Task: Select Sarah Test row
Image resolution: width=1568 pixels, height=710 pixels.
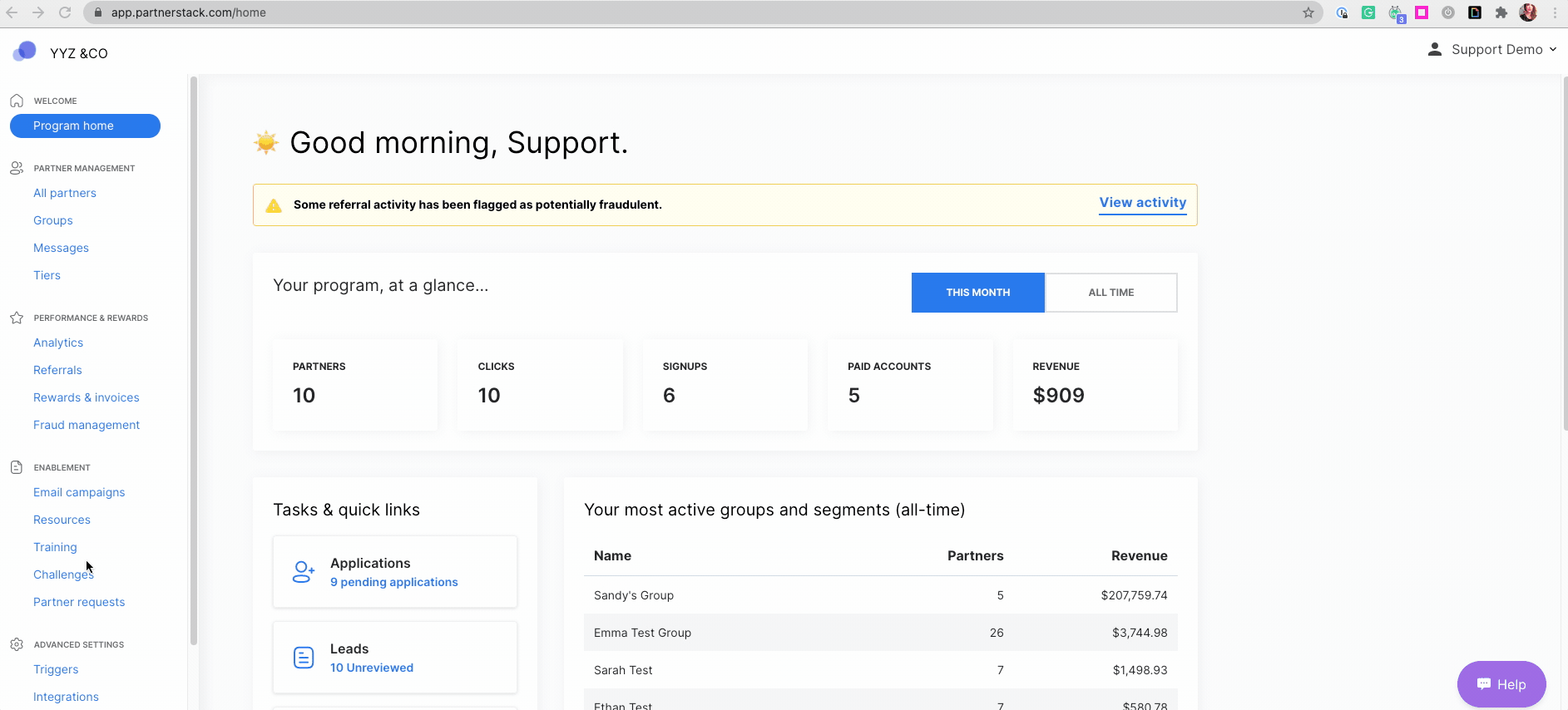Action: 881,670
